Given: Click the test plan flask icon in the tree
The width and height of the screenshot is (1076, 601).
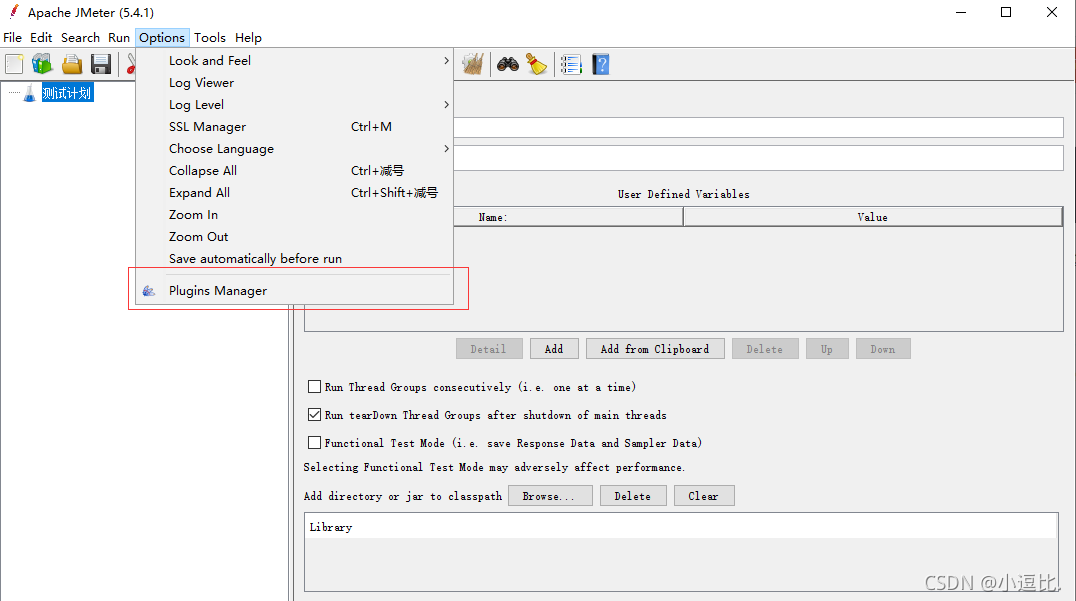Looking at the screenshot, I should point(29,93).
